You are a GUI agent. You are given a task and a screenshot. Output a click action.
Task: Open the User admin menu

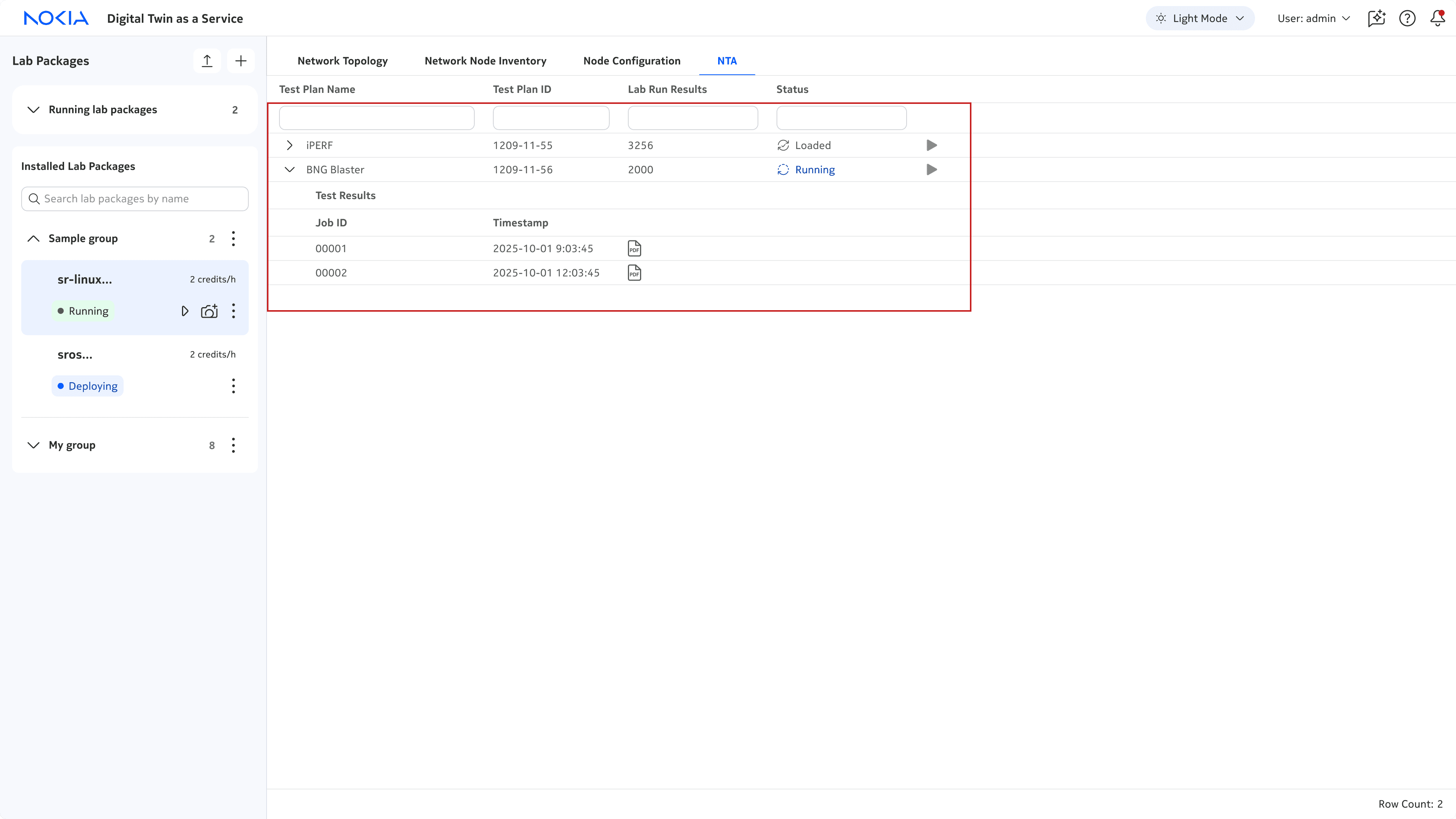pyautogui.click(x=1313, y=18)
